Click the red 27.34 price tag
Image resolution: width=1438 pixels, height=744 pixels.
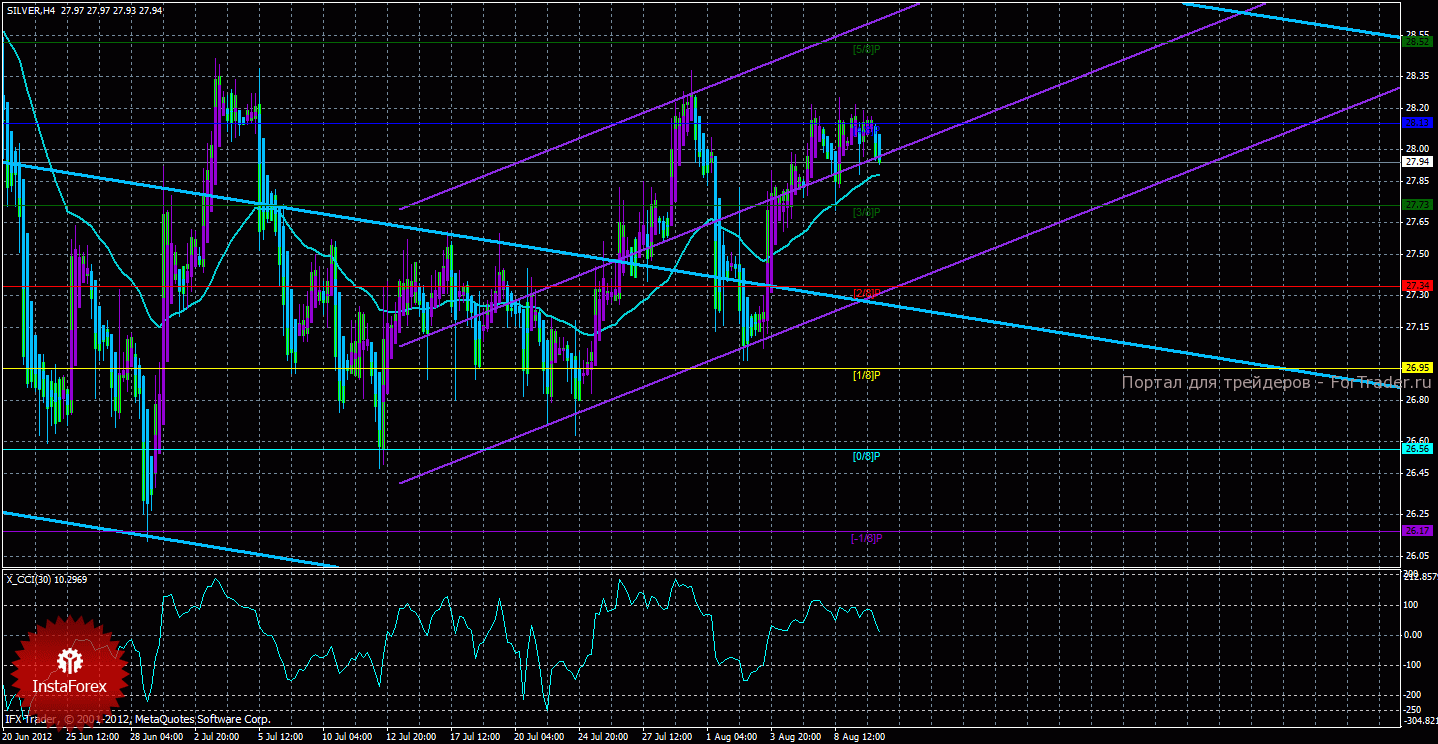point(1417,286)
